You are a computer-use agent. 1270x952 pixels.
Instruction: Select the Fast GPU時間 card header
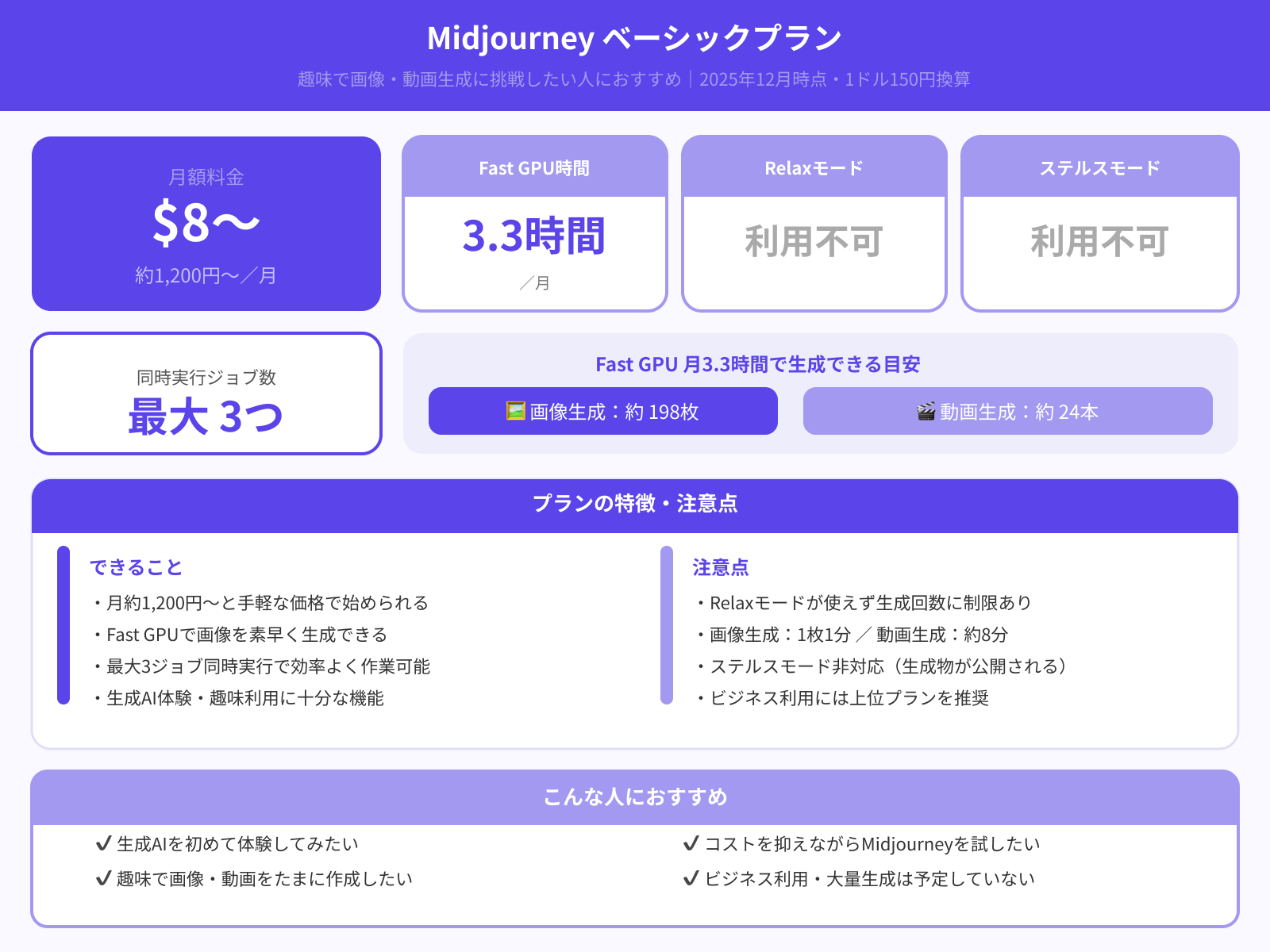(x=535, y=167)
